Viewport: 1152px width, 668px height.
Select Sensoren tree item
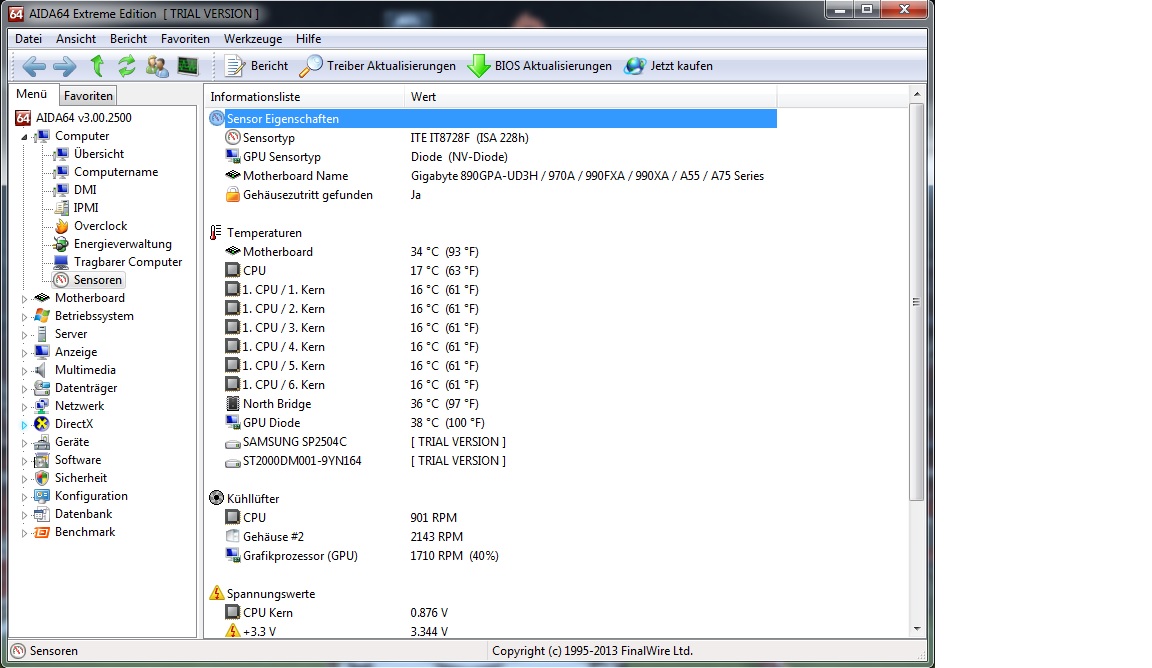tap(98, 280)
